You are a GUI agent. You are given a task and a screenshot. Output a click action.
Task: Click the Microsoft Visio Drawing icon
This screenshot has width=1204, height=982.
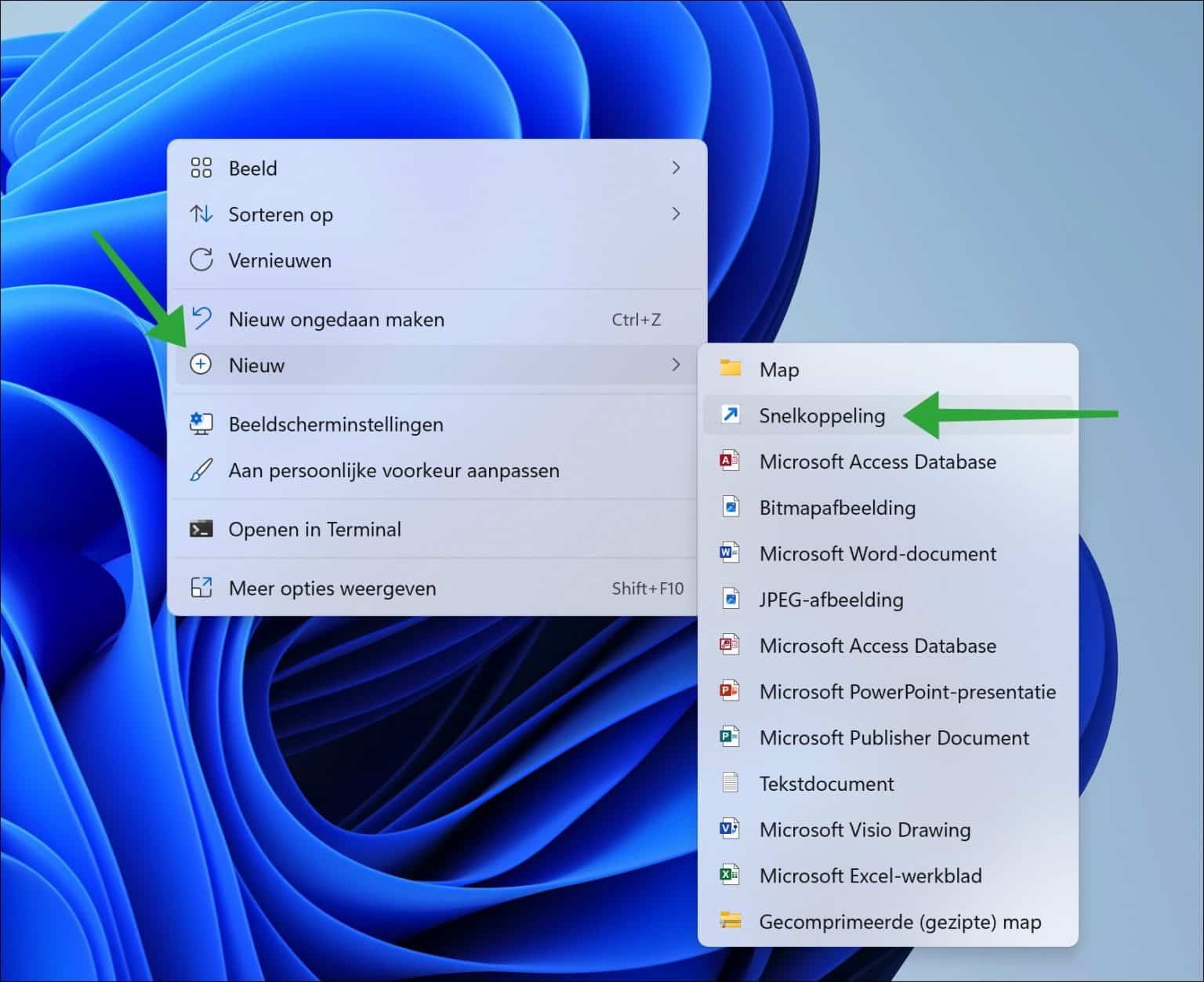730,829
